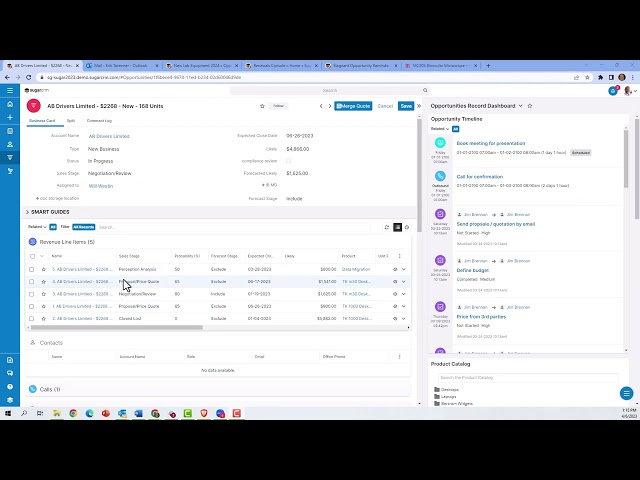
Task: Save the opportunity record
Action: click(x=406, y=106)
